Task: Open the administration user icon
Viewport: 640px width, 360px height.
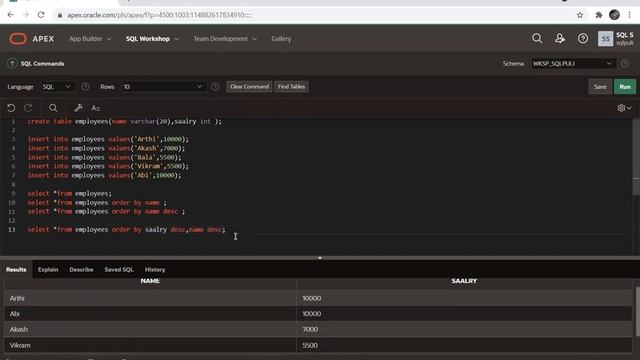Action: point(560,38)
